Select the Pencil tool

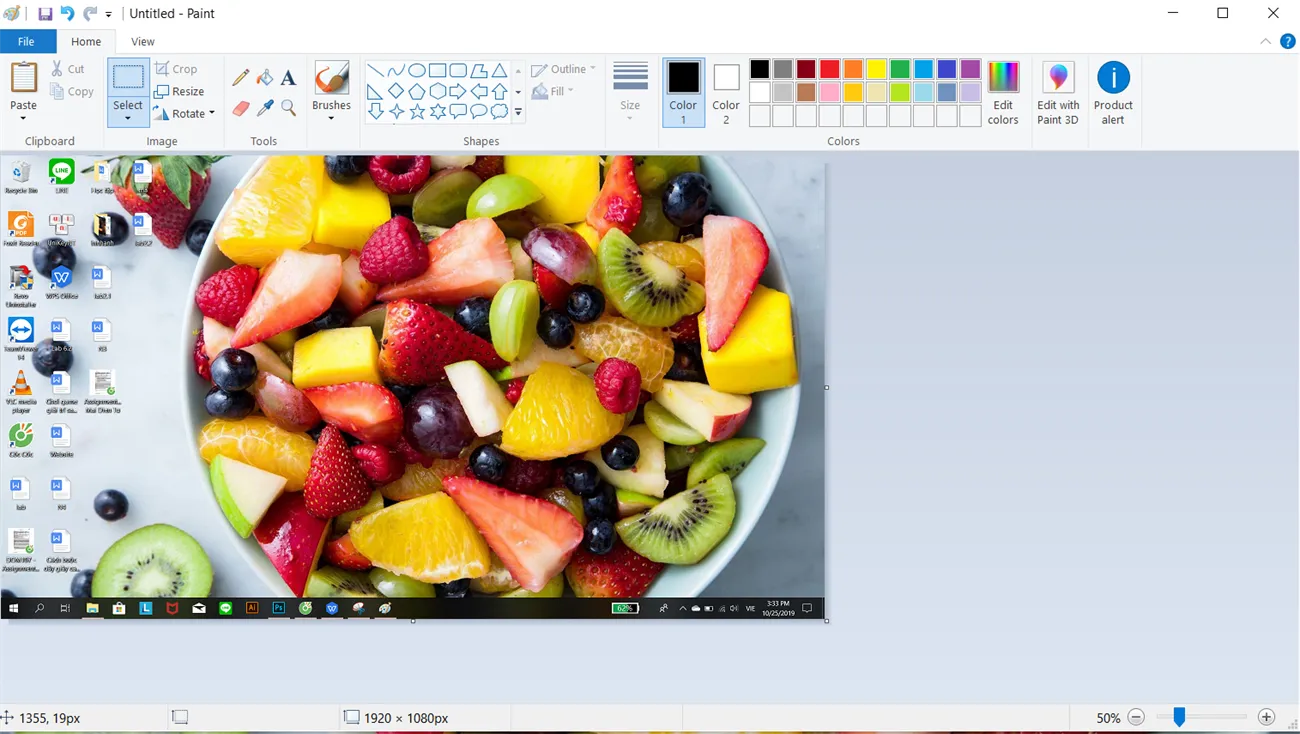pos(240,77)
